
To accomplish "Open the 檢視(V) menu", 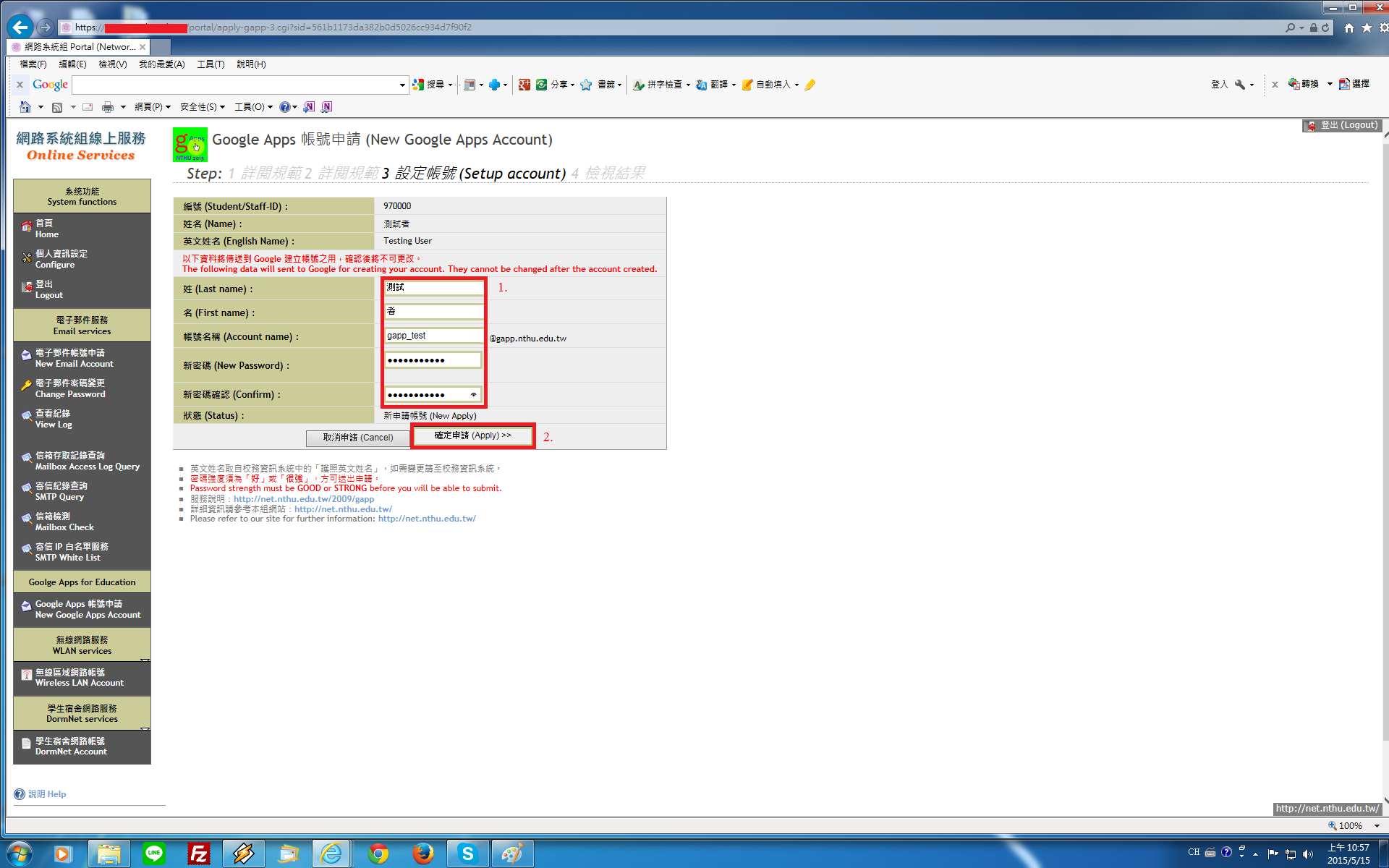I will point(112,64).
